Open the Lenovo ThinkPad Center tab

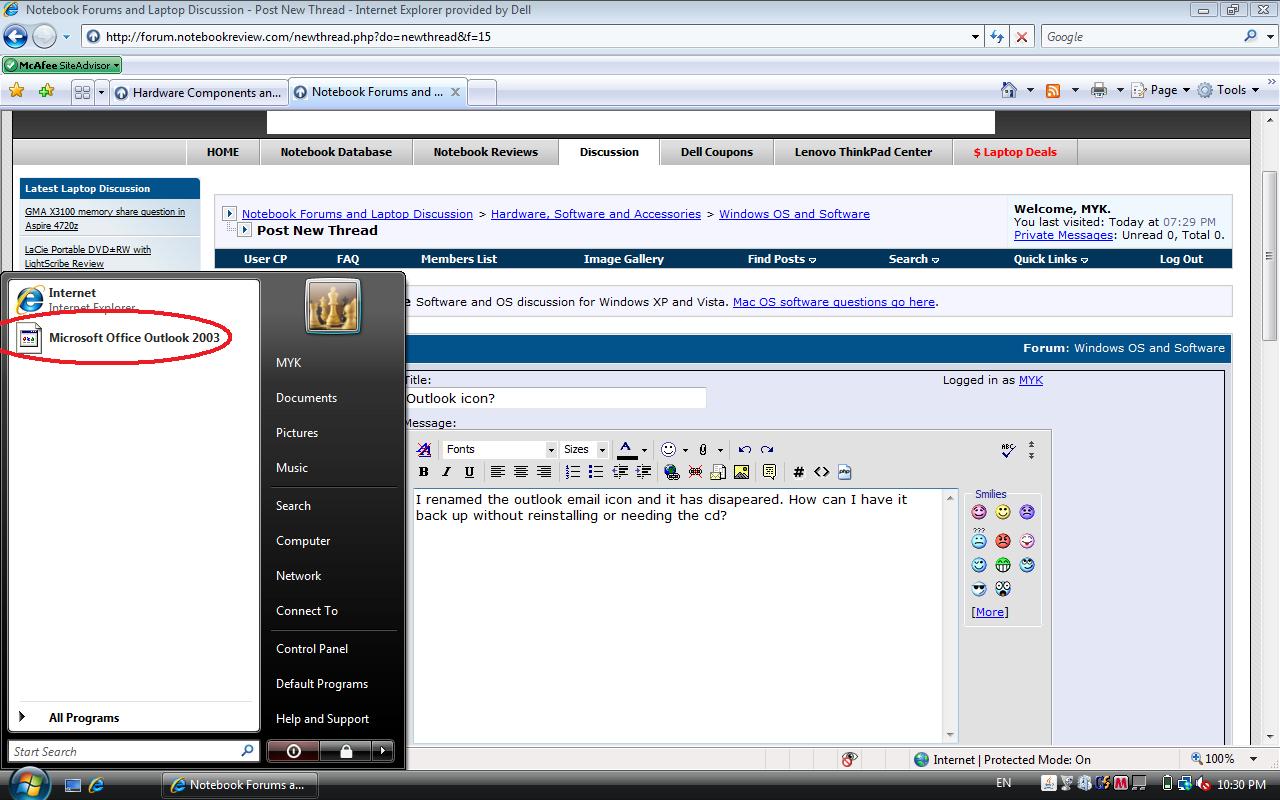pyautogui.click(x=863, y=152)
